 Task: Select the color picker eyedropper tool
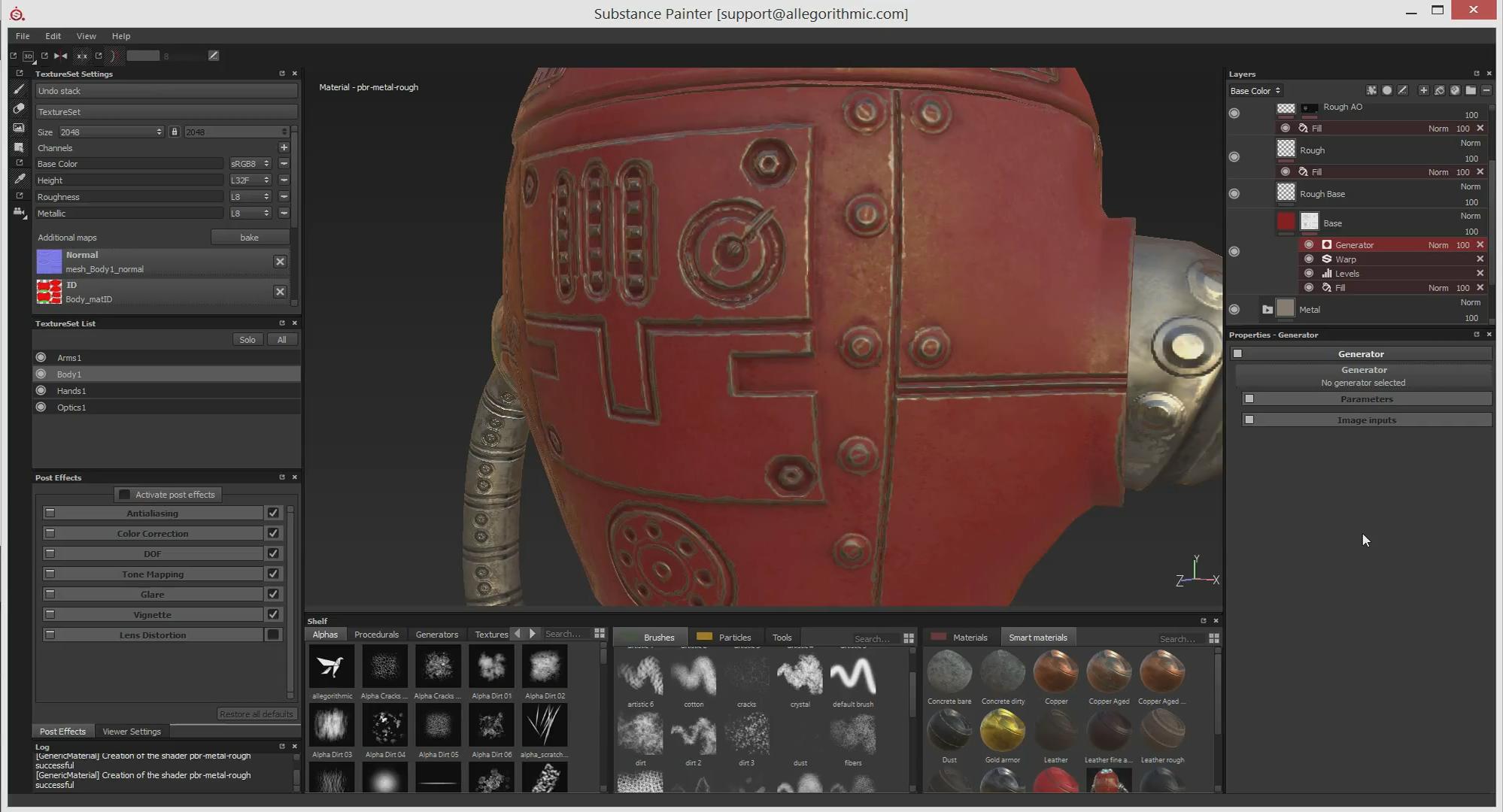(19, 179)
